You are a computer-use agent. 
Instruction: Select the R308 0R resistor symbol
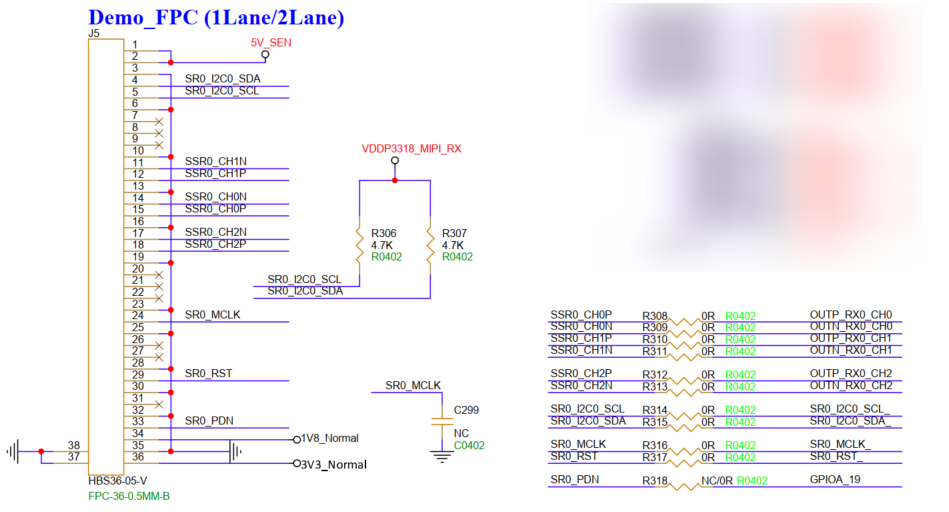pos(684,318)
